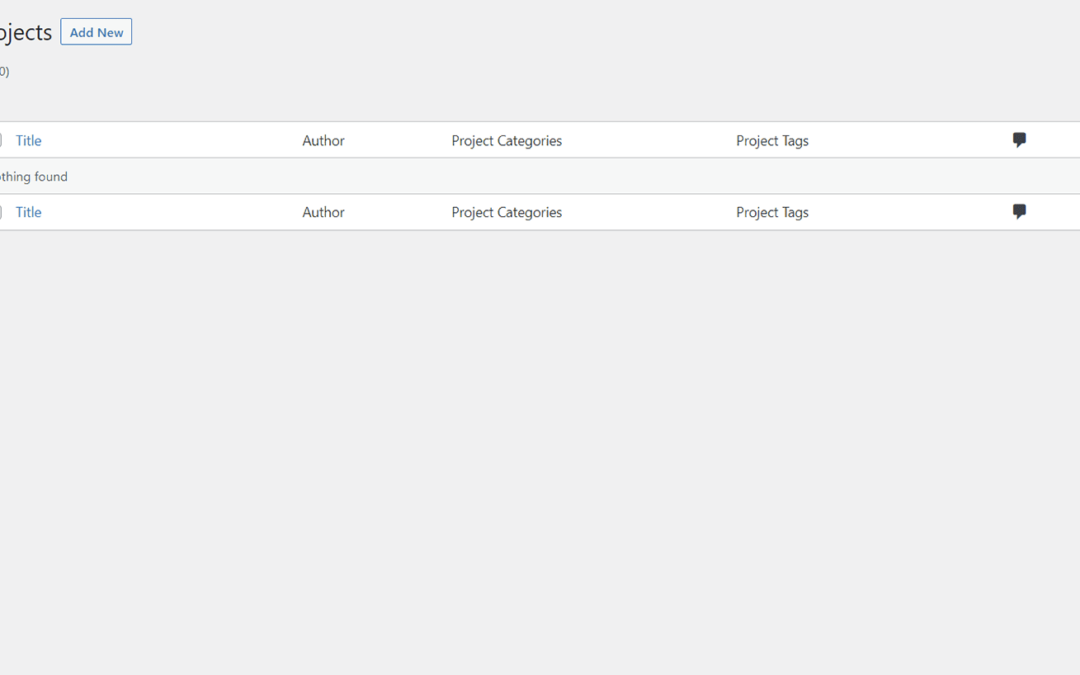Open the All (0) projects filter link

point(3,71)
